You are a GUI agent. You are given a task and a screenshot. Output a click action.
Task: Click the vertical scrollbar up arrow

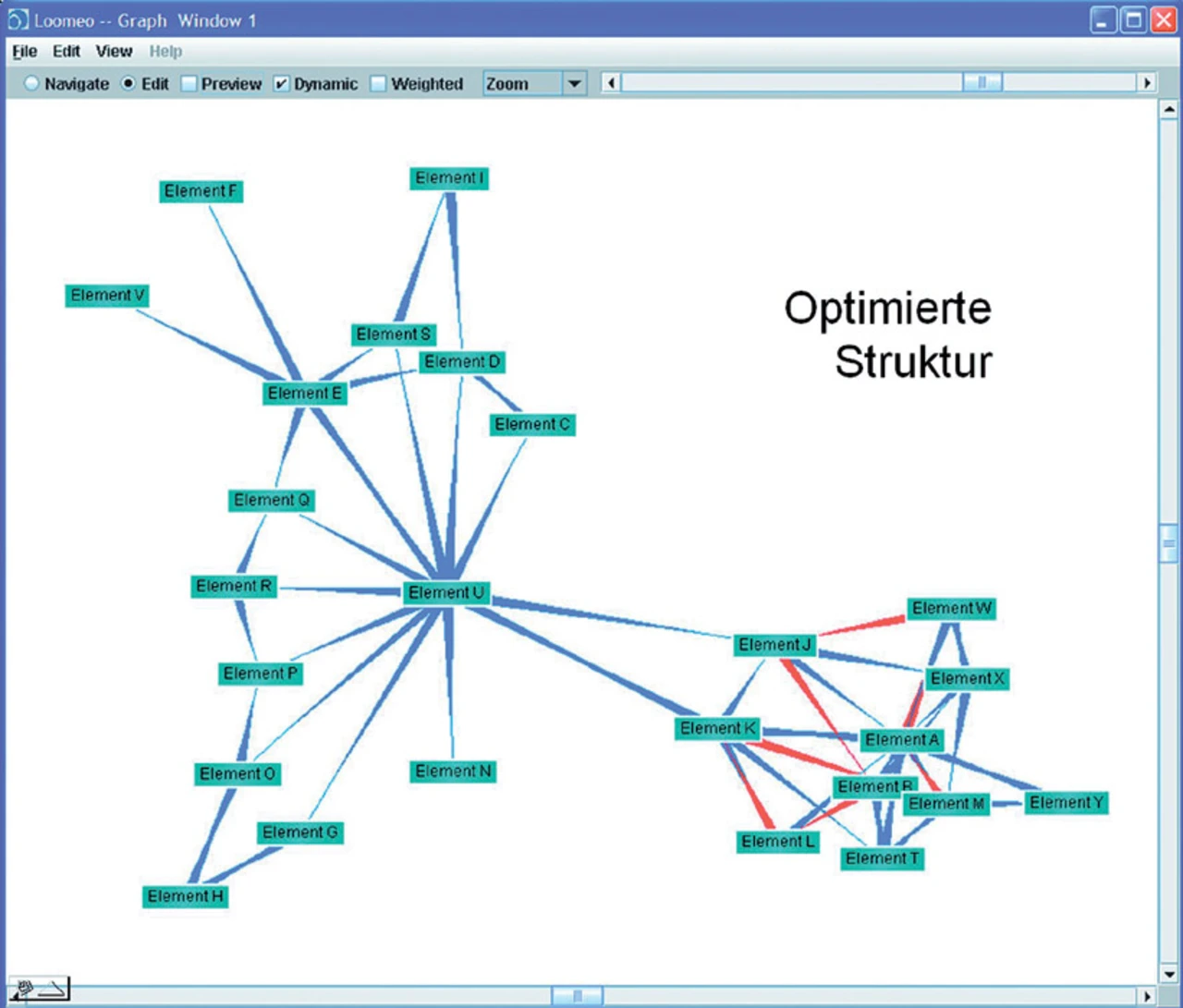(x=1168, y=110)
